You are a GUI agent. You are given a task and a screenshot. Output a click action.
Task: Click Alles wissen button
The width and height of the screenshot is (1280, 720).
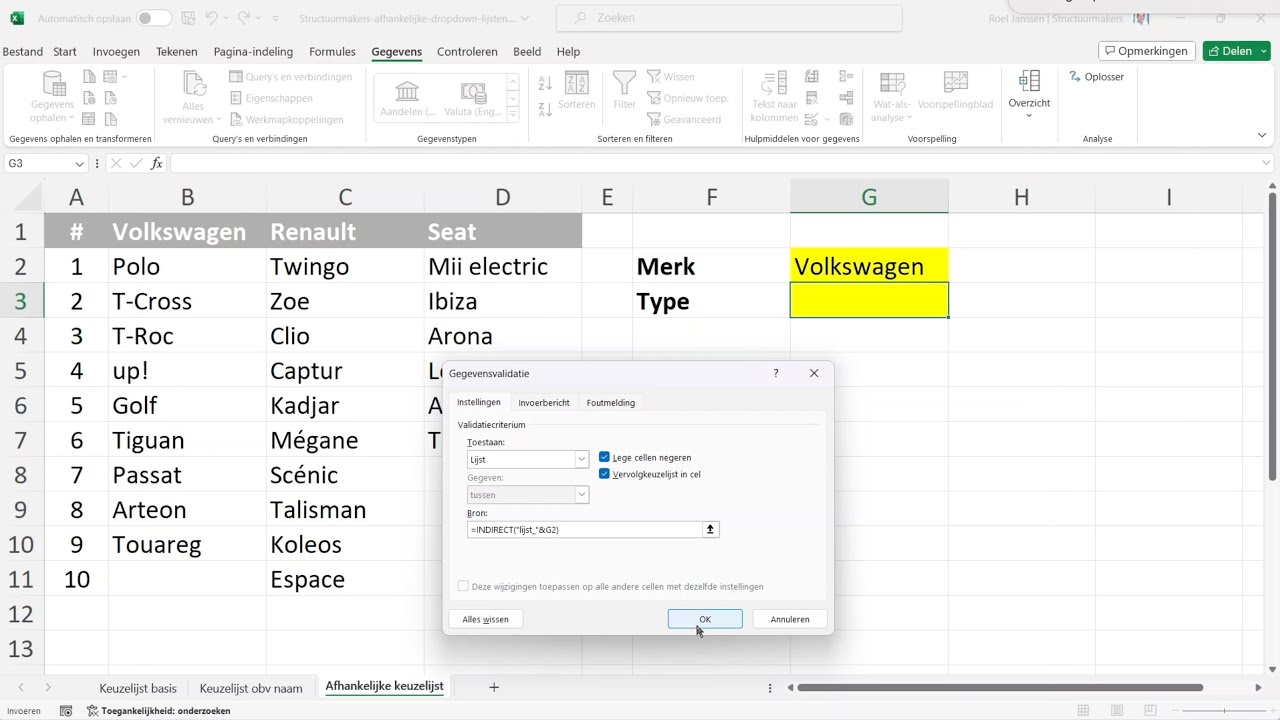486,619
